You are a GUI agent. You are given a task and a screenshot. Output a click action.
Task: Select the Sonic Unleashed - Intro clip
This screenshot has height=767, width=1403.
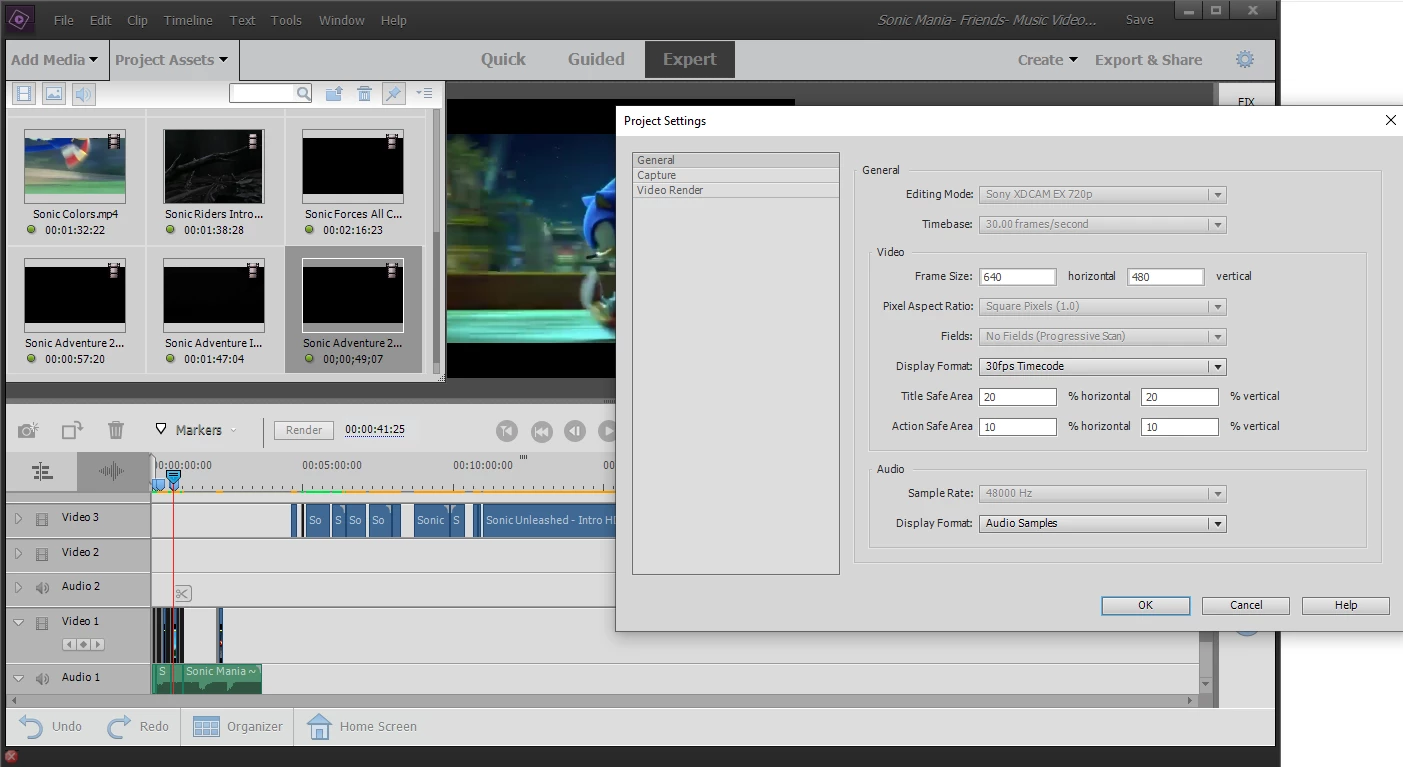pos(549,520)
